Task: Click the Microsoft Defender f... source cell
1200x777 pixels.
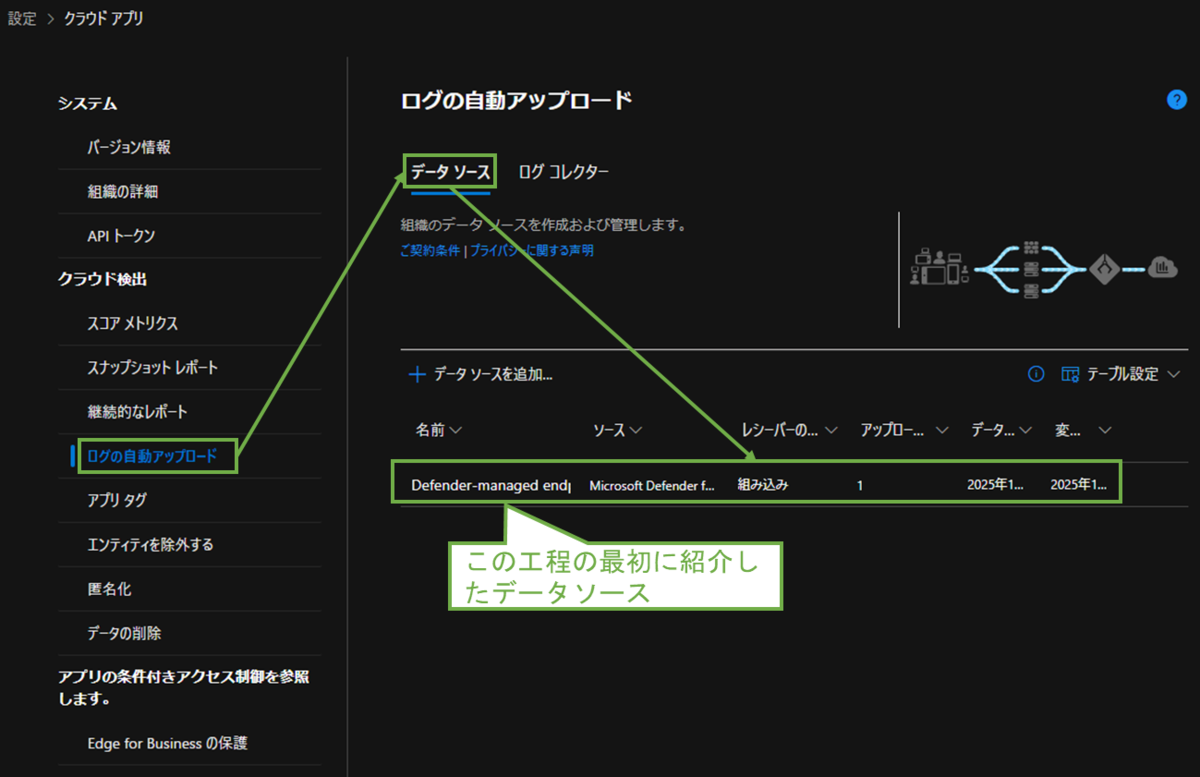Action: pyautogui.click(x=652, y=485)
